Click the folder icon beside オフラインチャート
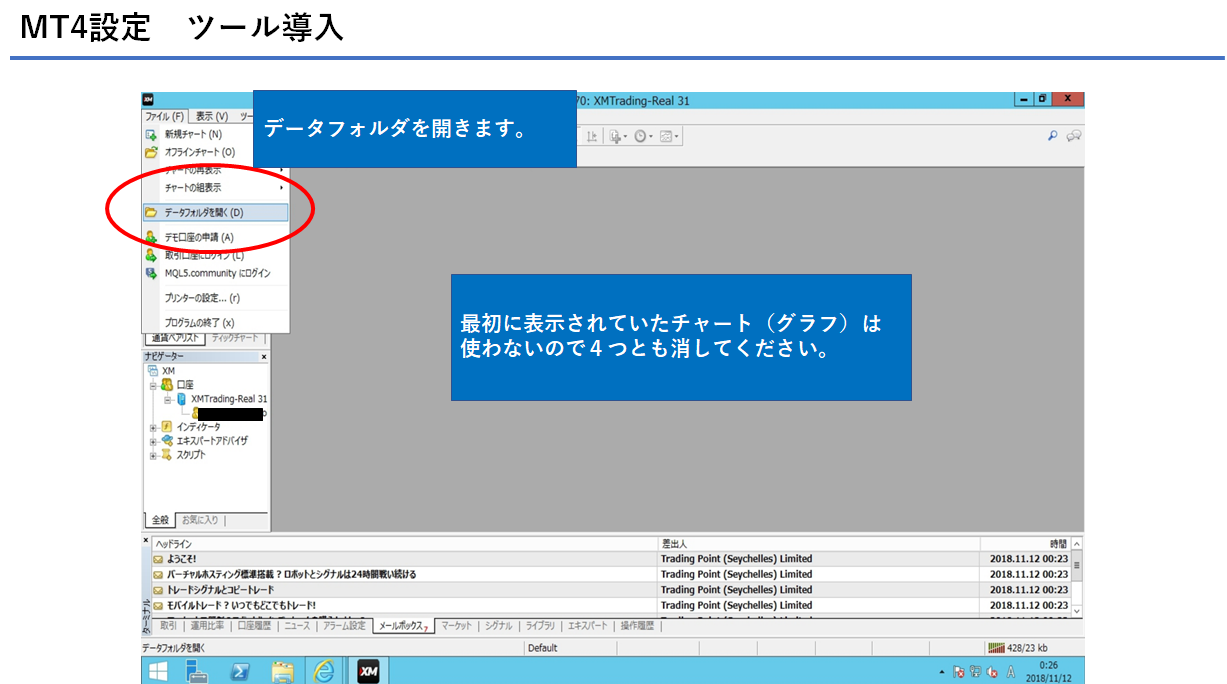The width and height of the screenshot is (1227, 684). (x=151, y=152)
